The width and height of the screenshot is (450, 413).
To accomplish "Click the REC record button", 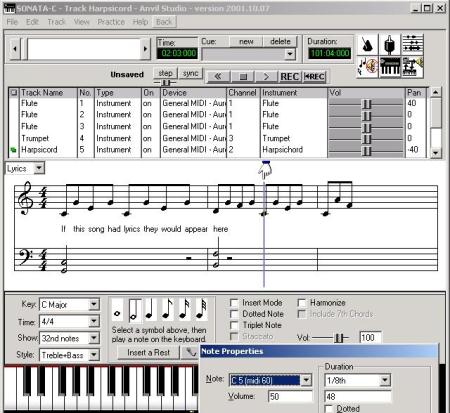I will (x=290, y=77).
